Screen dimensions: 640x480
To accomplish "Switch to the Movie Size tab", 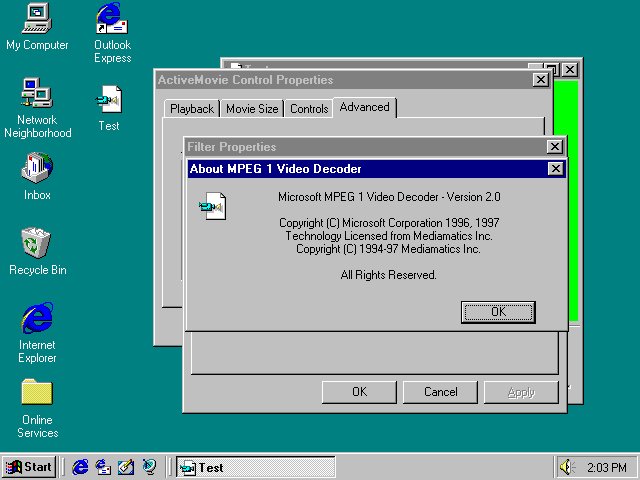I will pyautogui.click(x=252, y=109).
